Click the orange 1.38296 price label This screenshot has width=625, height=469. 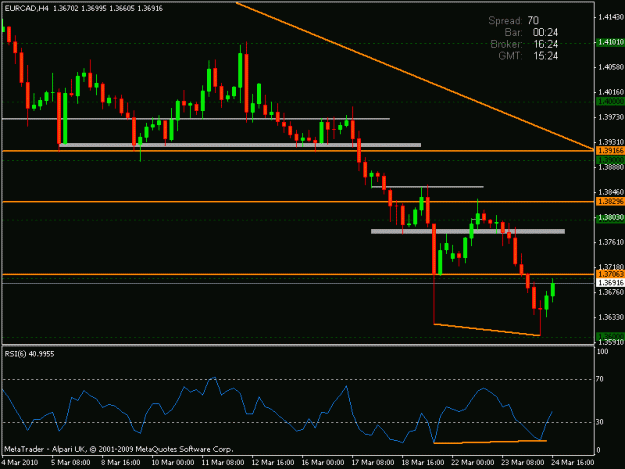coord(610,202)
